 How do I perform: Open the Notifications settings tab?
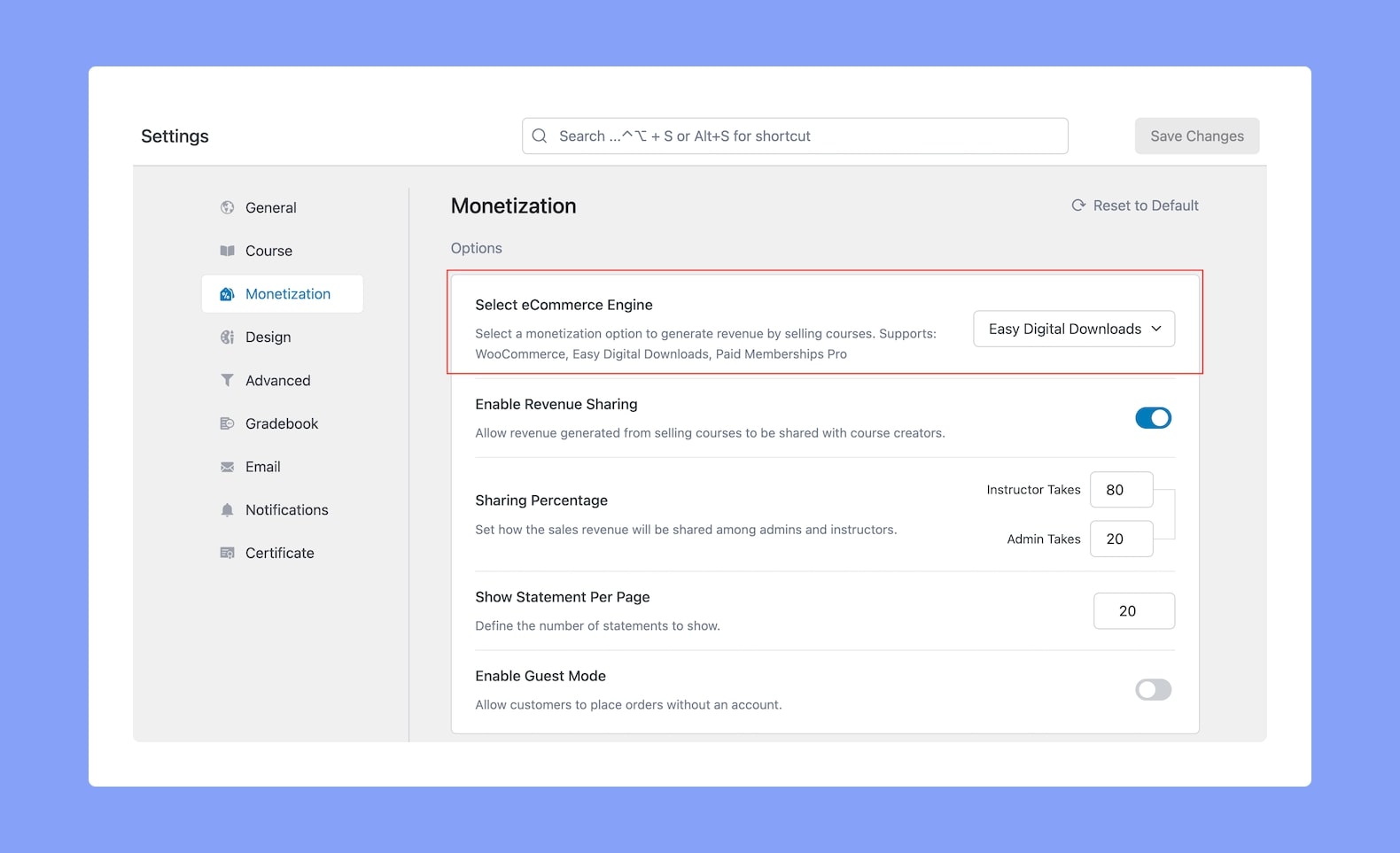[x=283, y=510]
